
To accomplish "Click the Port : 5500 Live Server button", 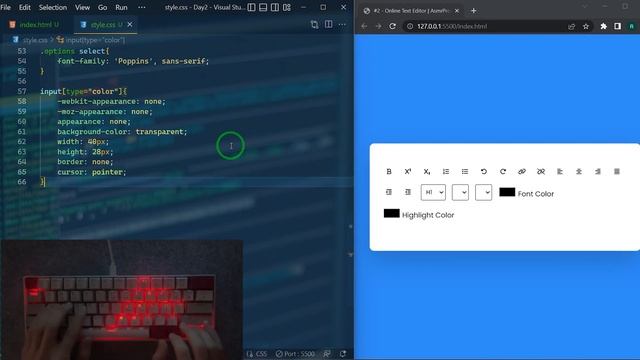I will [x=295, y=354].
